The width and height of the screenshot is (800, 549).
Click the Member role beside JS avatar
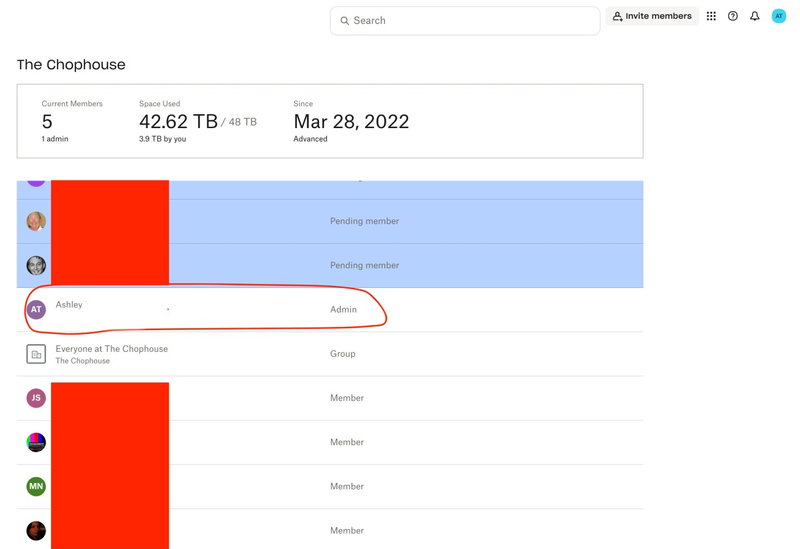(347, 398)
